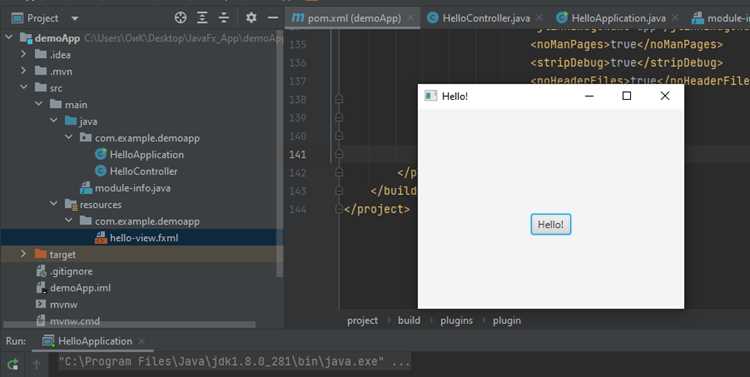Switch to module-info tab
Viewport: 750px width, 377px height.
(720, 18)
